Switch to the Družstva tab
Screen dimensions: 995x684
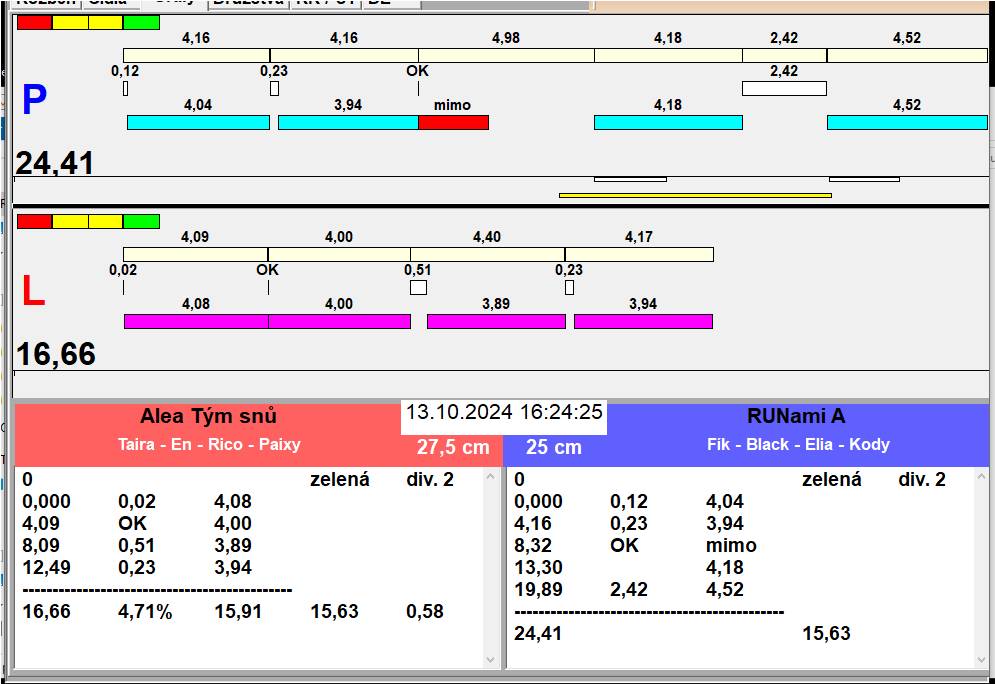click(x=247, y=3)
